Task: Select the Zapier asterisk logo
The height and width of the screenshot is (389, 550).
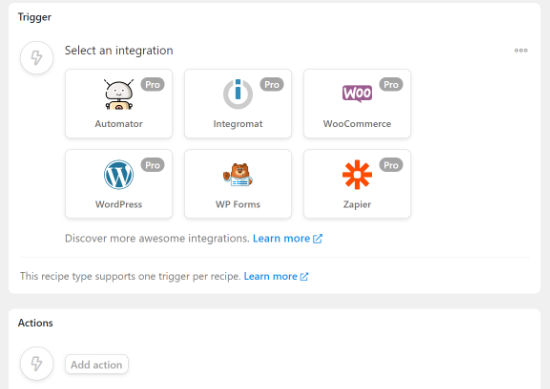Action: click(357, 174)
